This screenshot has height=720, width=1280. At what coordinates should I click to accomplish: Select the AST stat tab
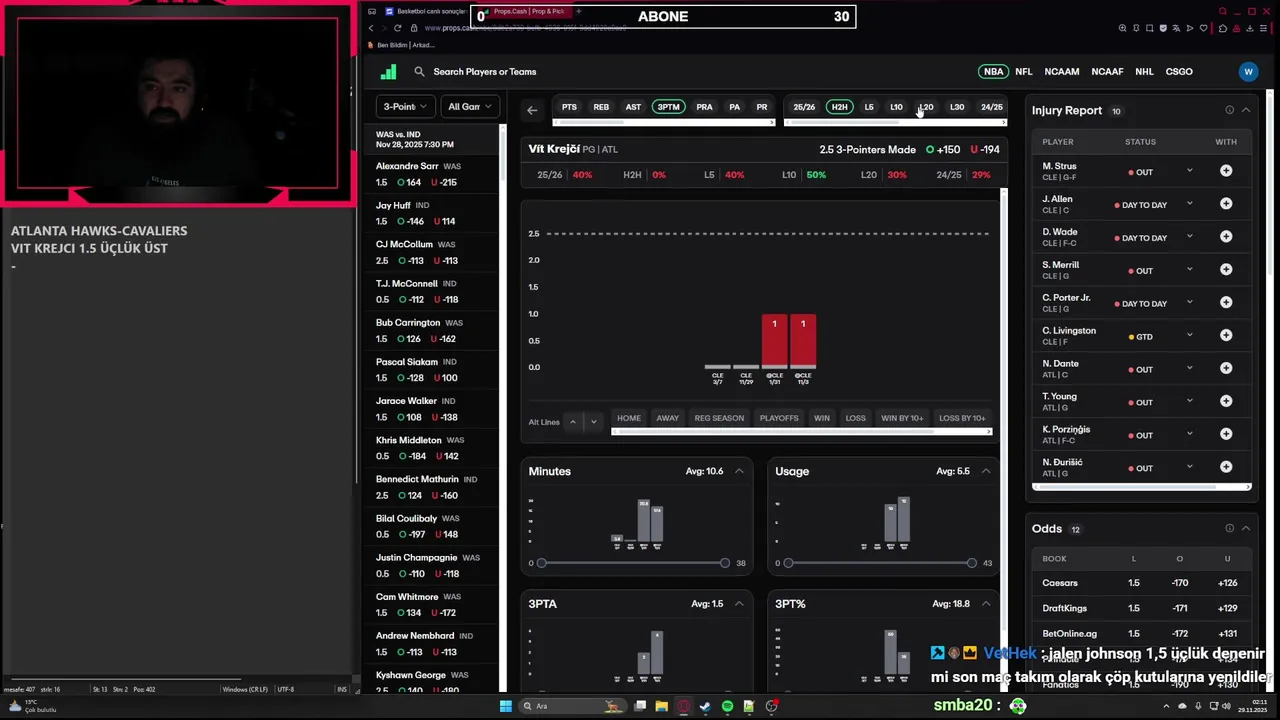[x=633, y=107]
